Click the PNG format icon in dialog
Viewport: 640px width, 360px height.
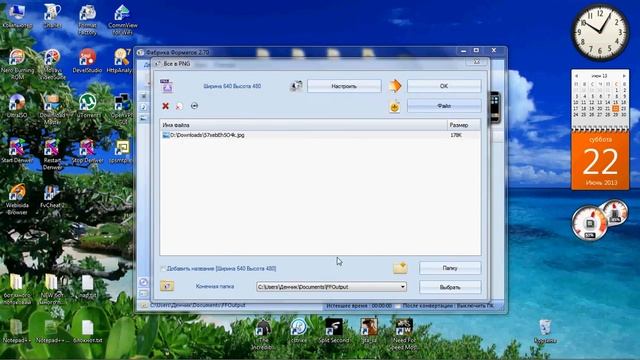(x=166, y=86)
